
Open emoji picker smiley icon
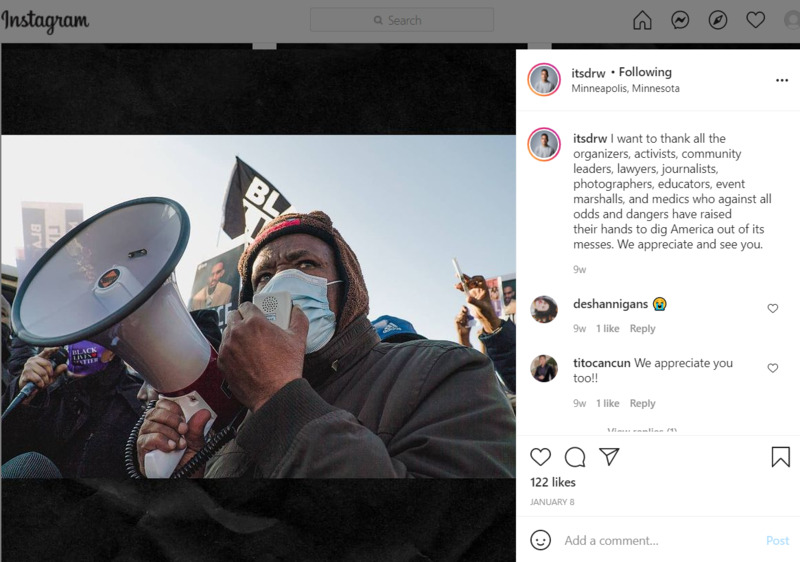tap(540, 540)
